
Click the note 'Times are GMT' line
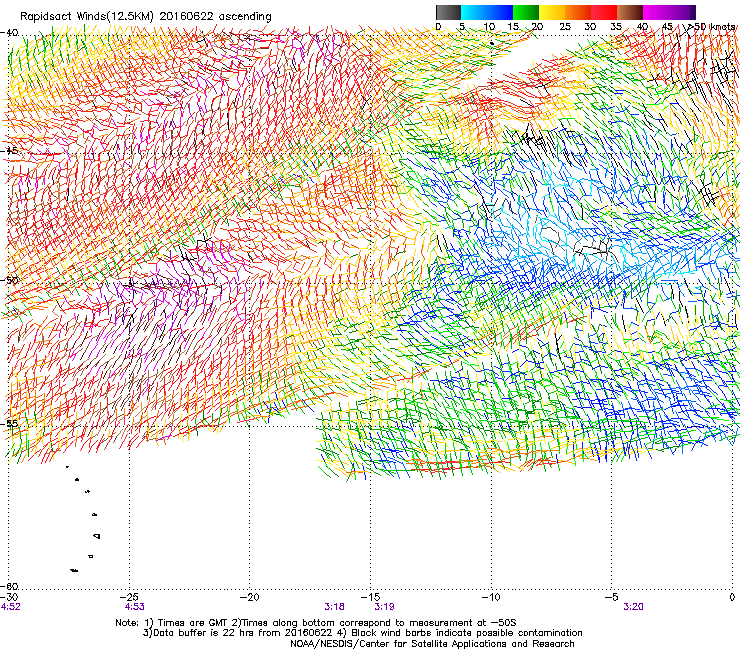tap(316, 623)
